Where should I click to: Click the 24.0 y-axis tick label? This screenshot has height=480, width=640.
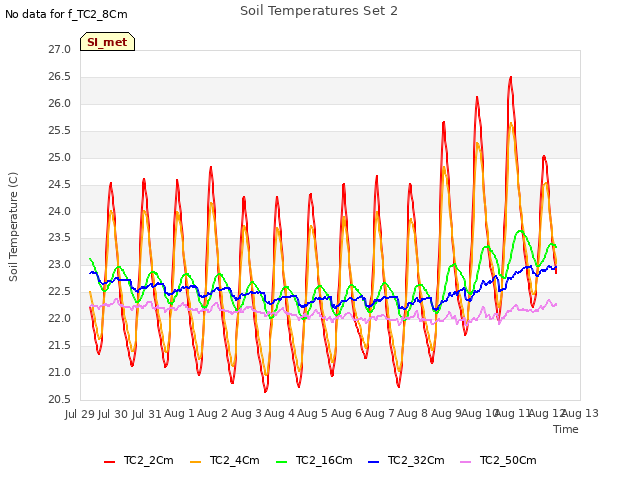[x=60, y=211]
